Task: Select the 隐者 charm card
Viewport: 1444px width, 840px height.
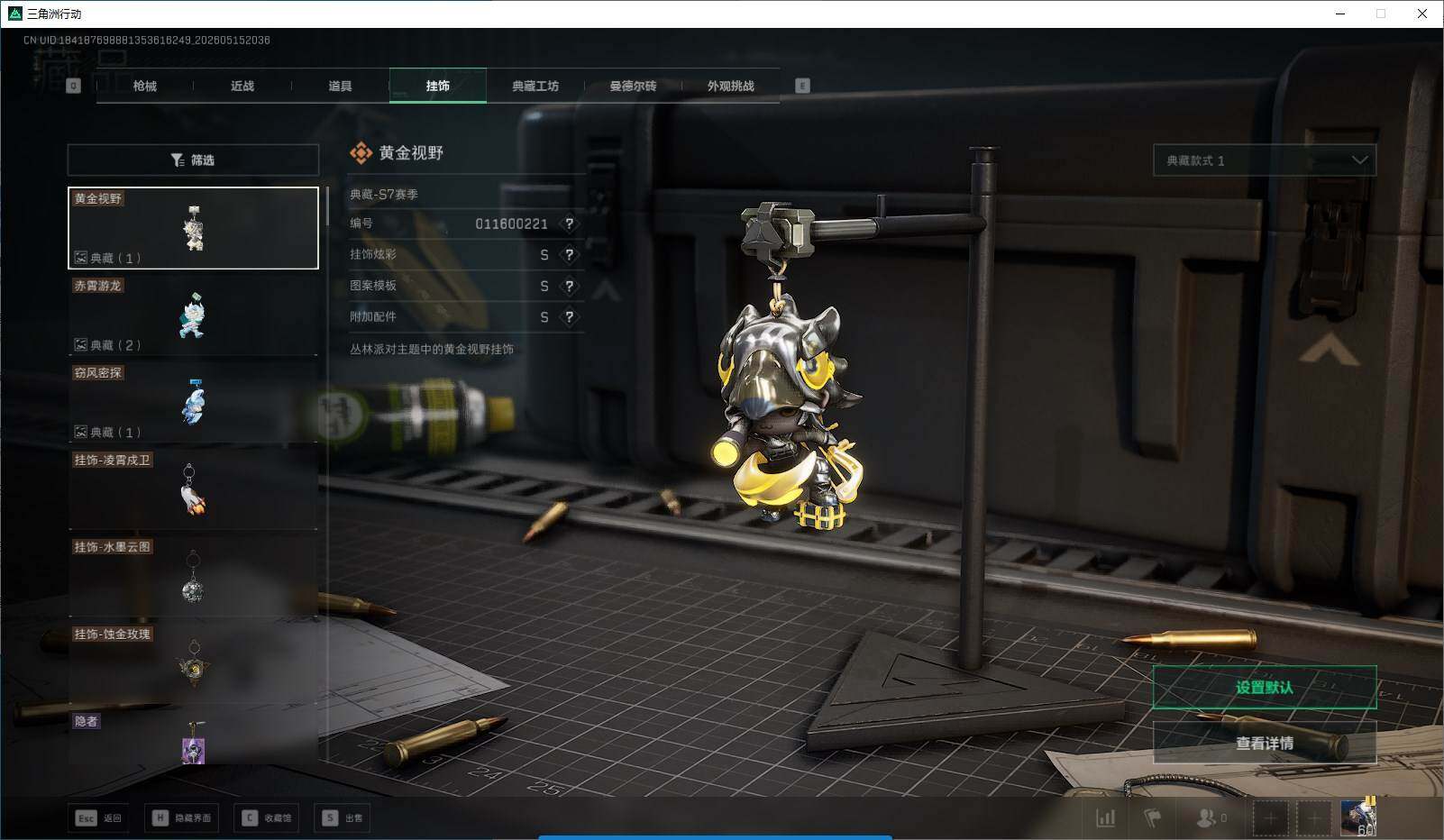Action: click(193, 739)
